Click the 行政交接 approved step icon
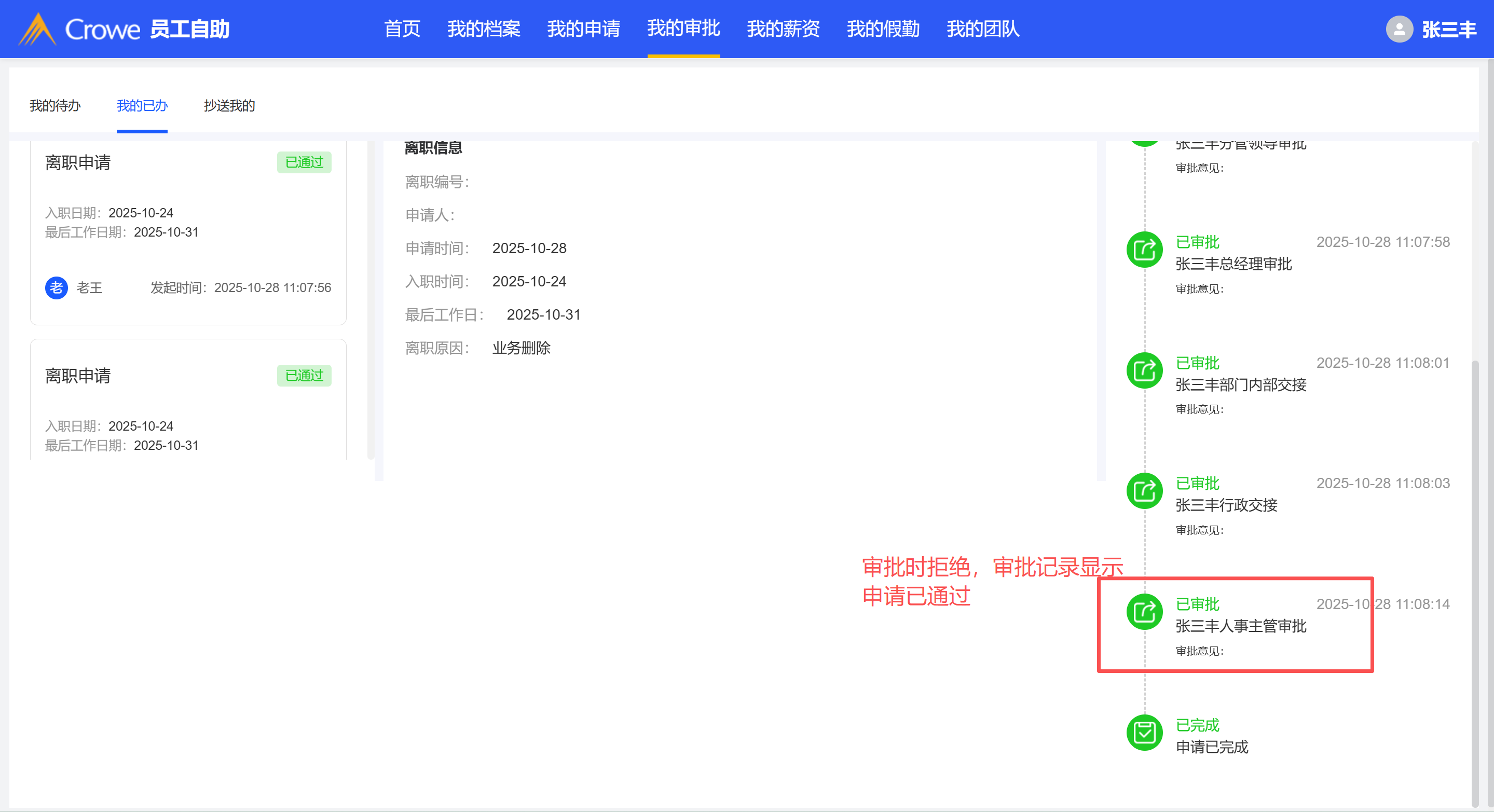1494x812 pixels. pos(1144,491)
